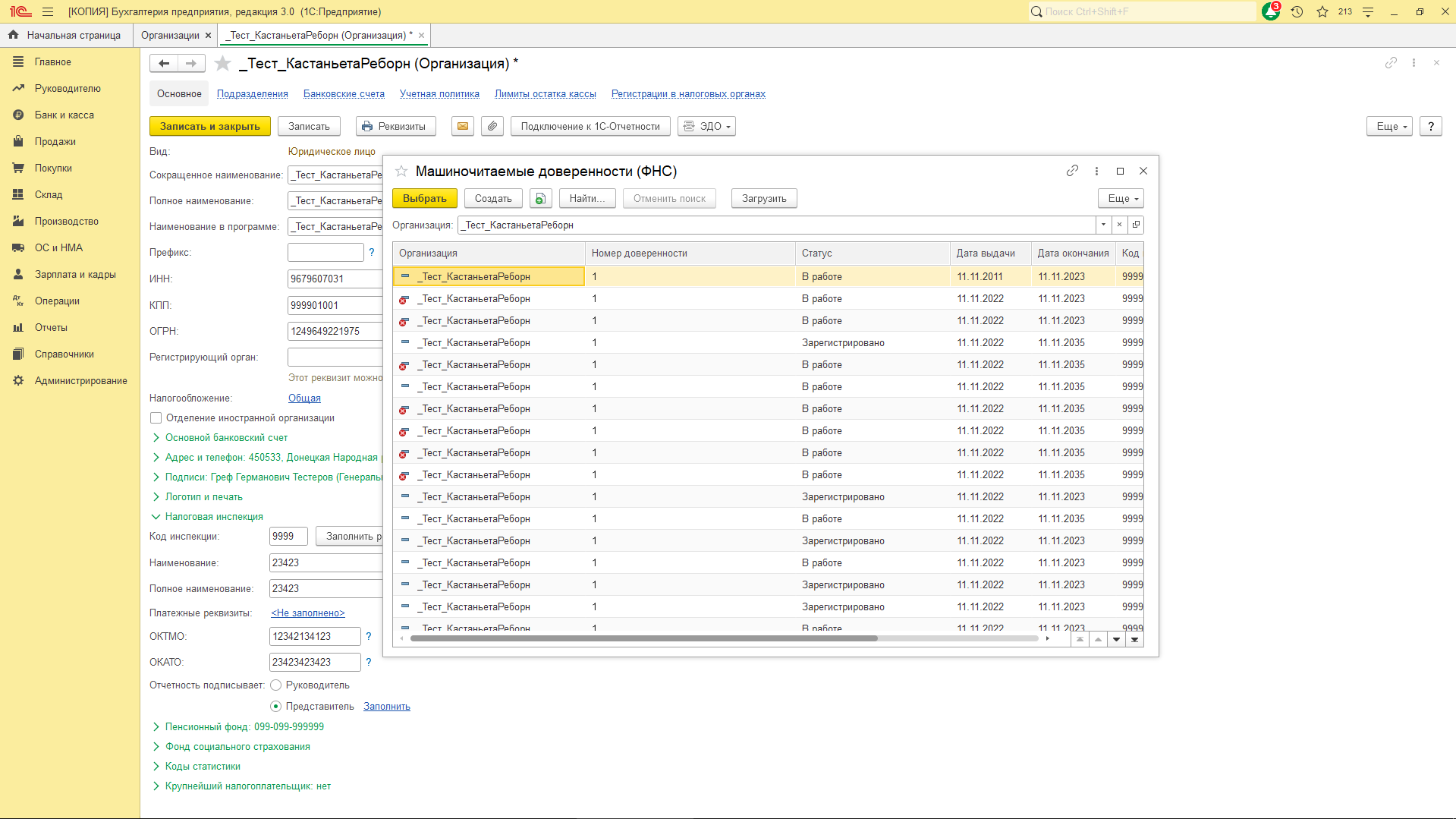The width and height of the screenshot is (1456, 819).
Task: Open history clock icon in title bar
Action: [1297, 11]
